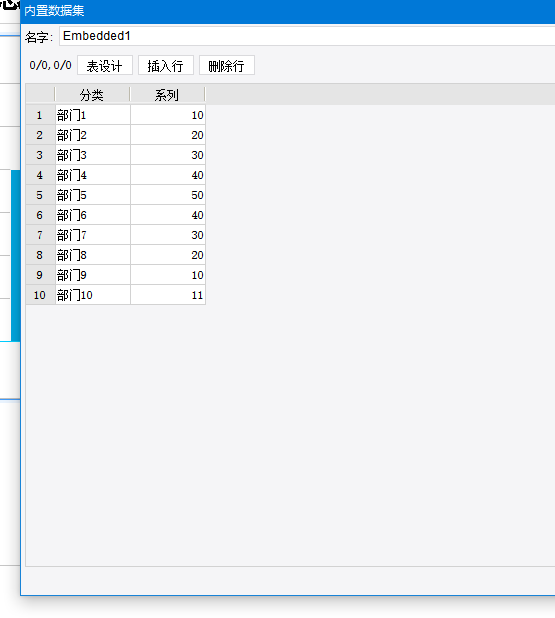The width and height of the screenshot is (555, 618).
Task: Click the 部门5 cell
Action: coord(93,195)
